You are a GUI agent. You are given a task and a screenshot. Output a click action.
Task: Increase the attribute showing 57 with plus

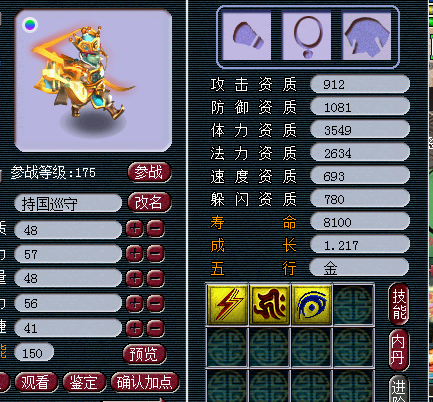pyautogui.click(x=135, y=254)
